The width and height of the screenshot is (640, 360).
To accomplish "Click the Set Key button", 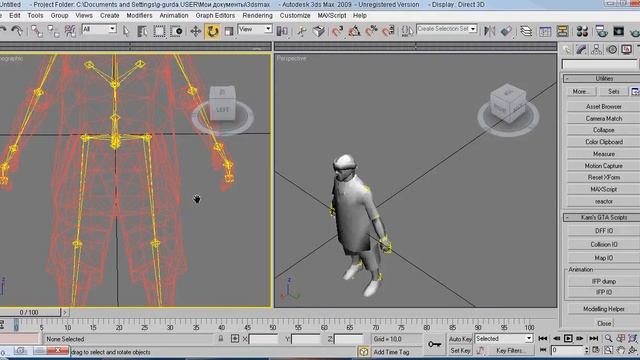I will (x=460, y=351).
